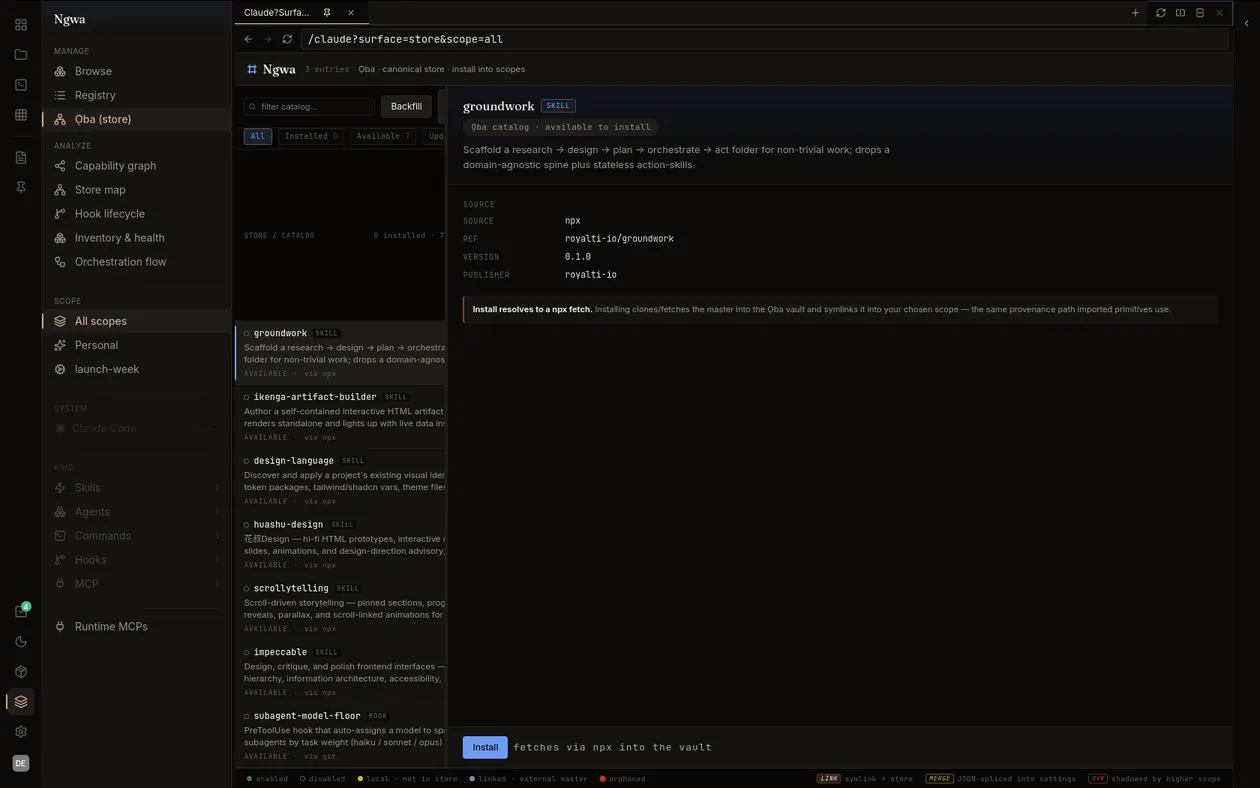Filter by Hooks kind
This screenshot has height=788, width=1260.
click(136, 560)
